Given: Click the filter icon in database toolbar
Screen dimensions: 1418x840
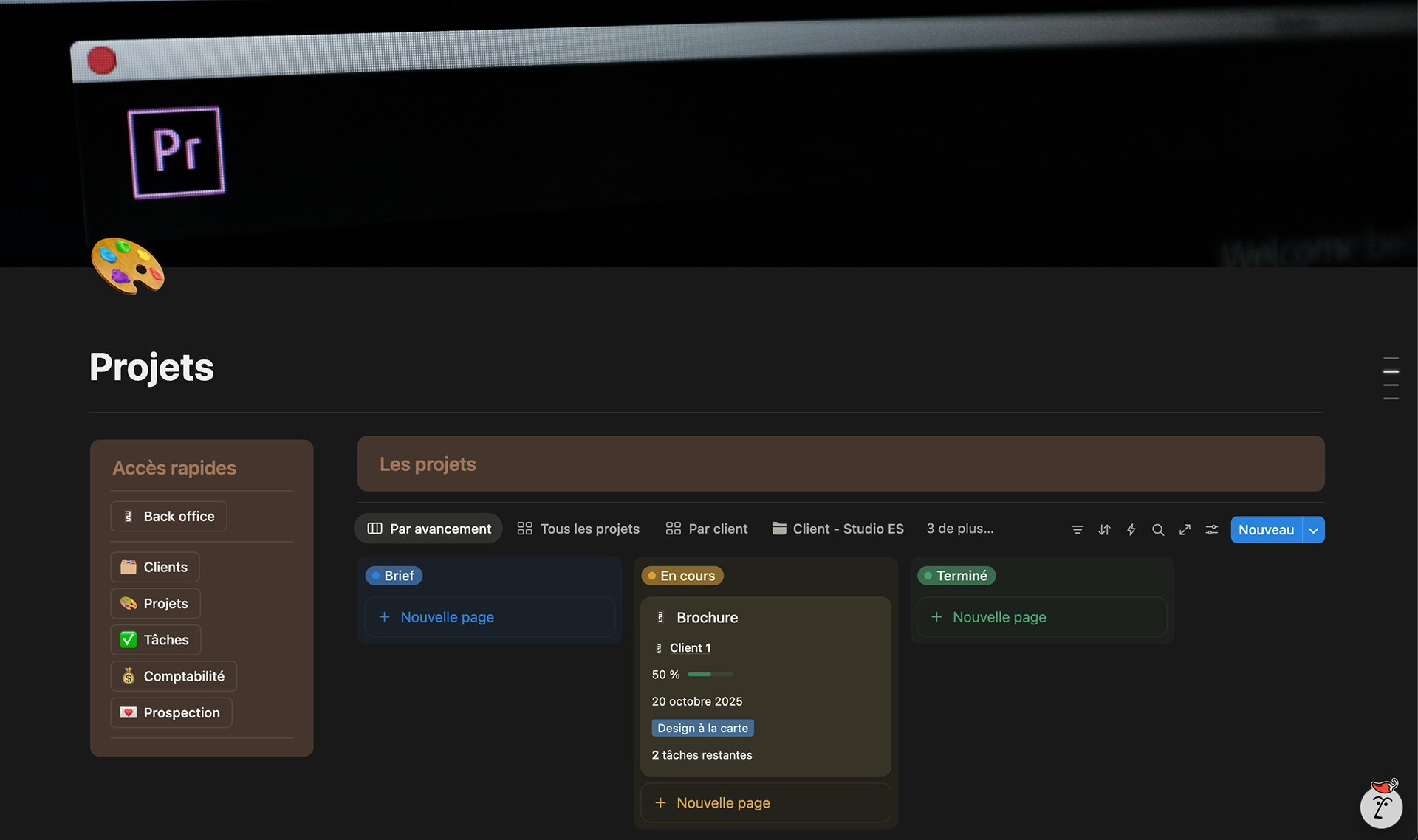Looking at the screenshot, I should pos(1078,530).
